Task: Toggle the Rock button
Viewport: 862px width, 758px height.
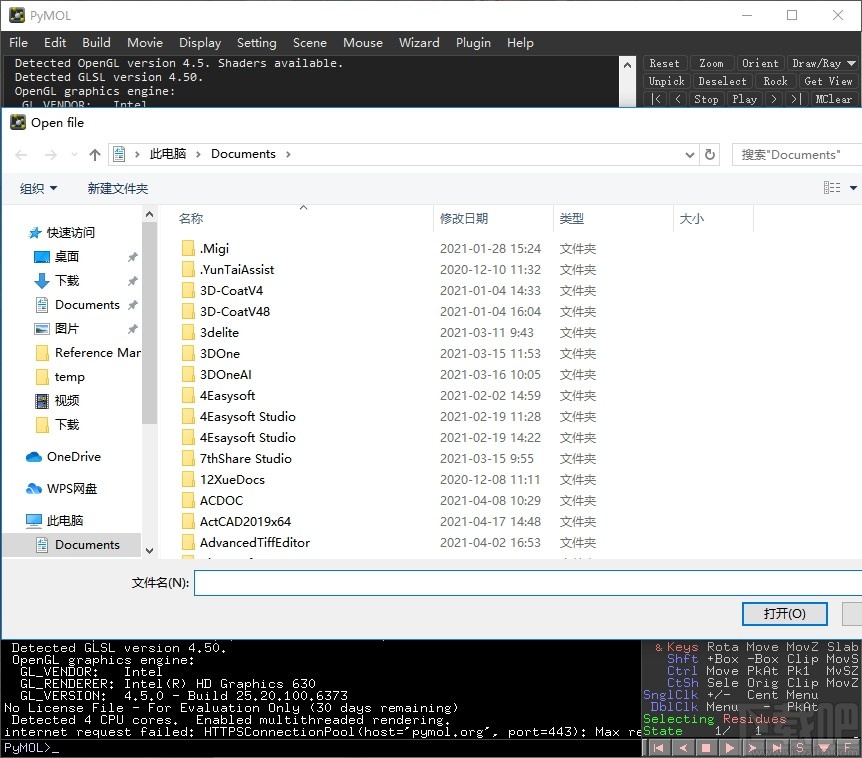Action: (x=775, y=81)
